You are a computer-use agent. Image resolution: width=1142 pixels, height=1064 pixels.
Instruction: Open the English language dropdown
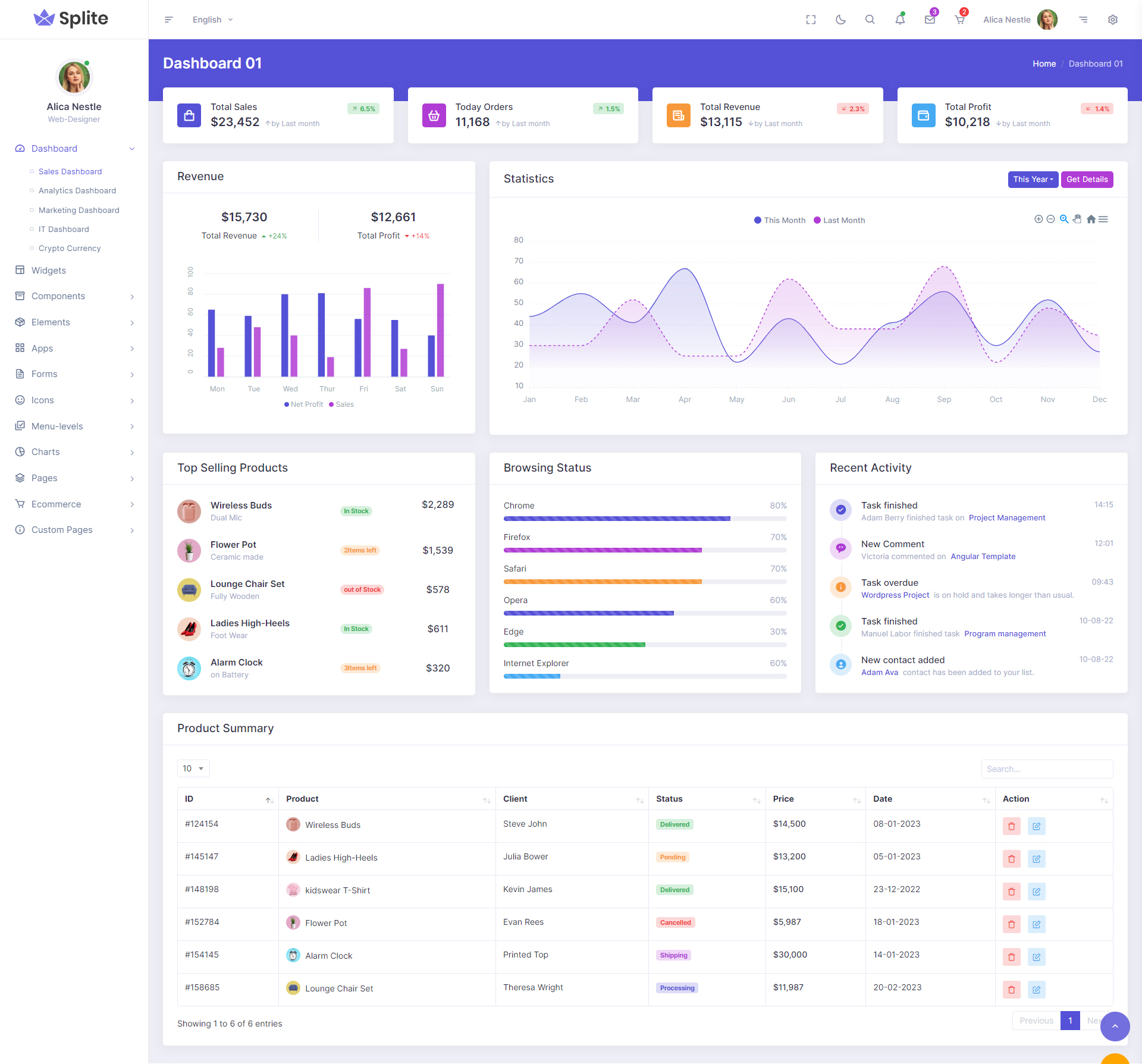[x=212, y=20]
